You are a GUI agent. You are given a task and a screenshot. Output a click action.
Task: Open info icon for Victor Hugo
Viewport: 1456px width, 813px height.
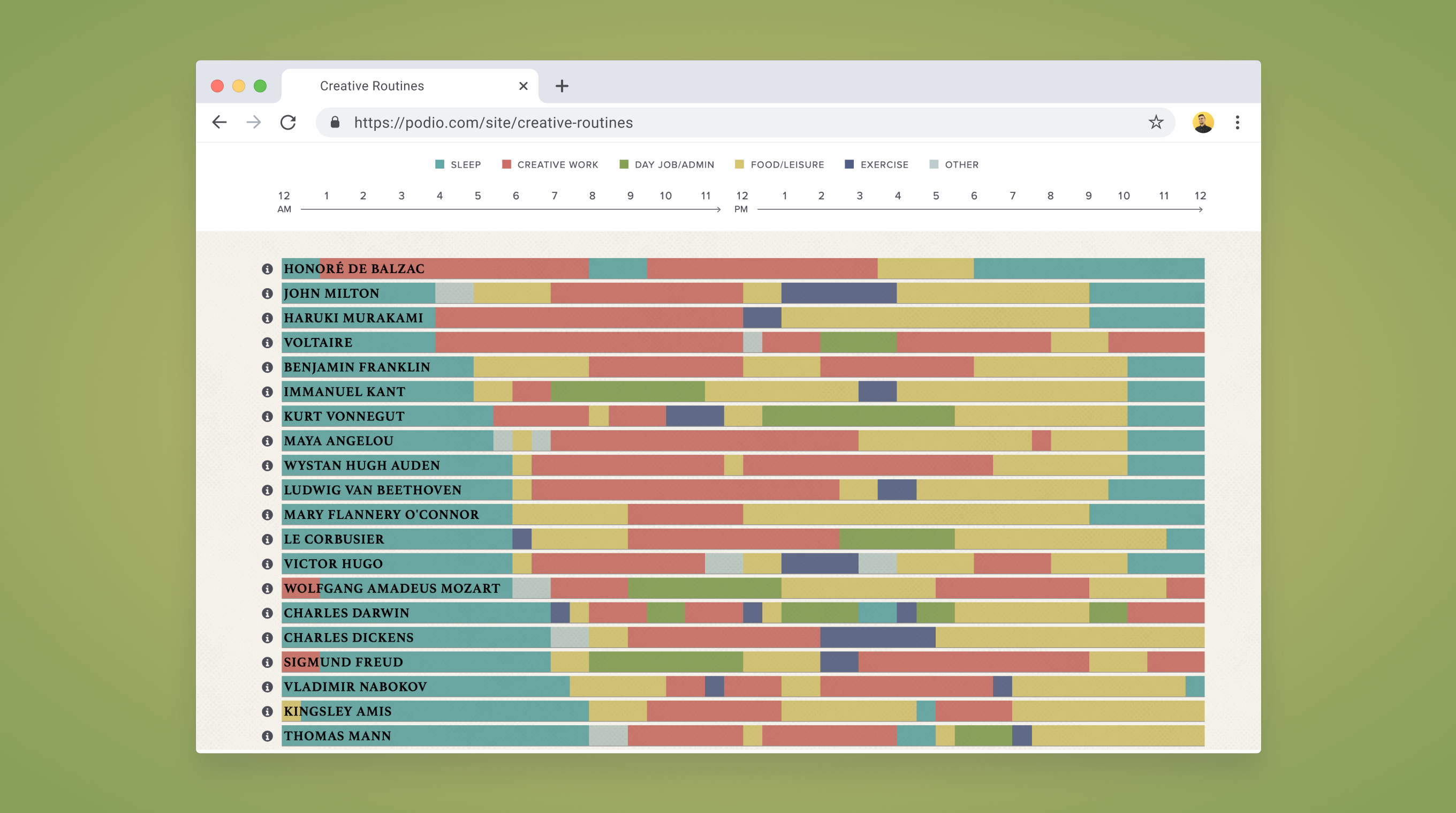pyautogui.click(x=267, y=564)
